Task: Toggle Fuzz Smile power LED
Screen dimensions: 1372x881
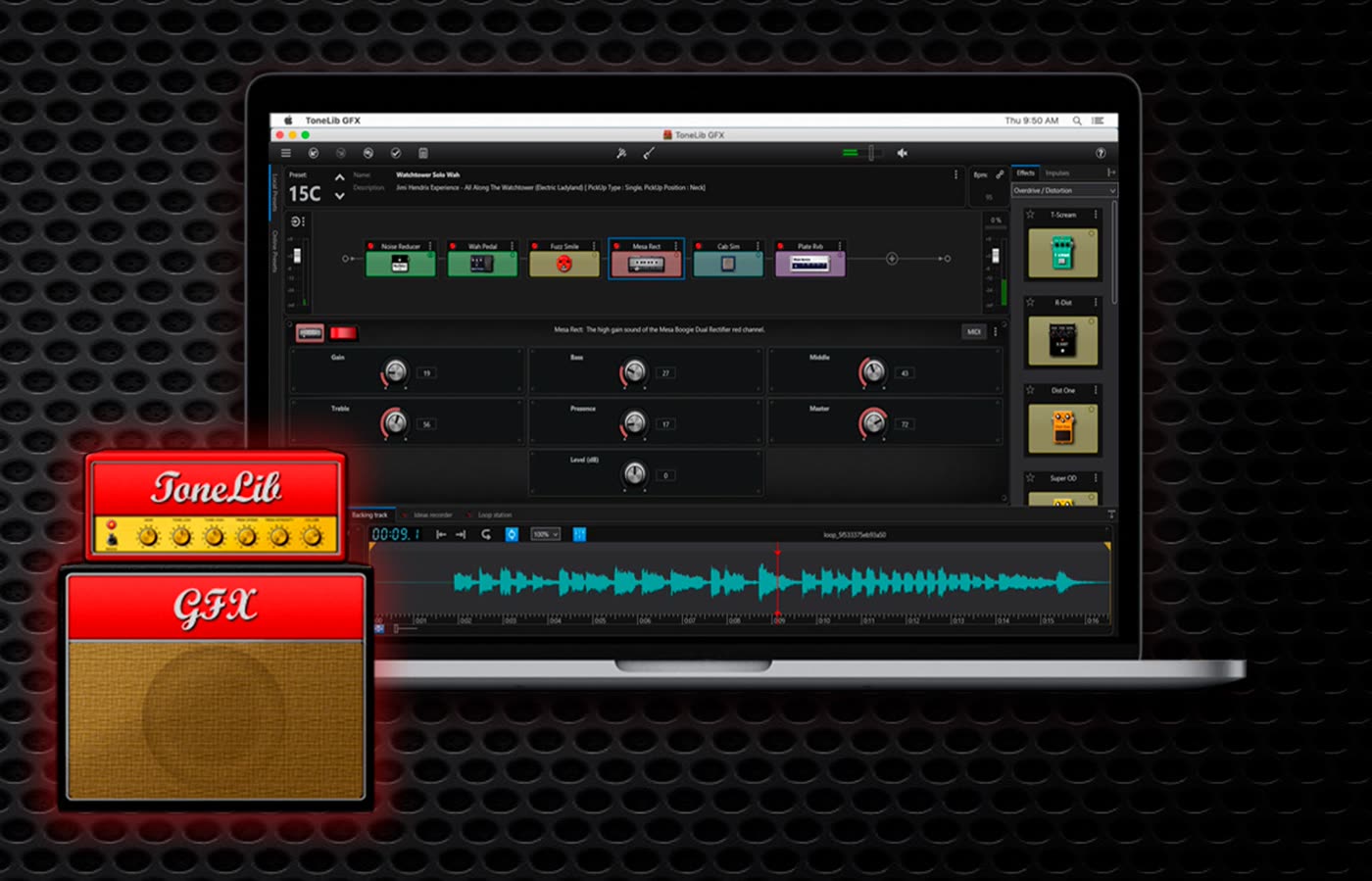Action: (x=536, y=246)
